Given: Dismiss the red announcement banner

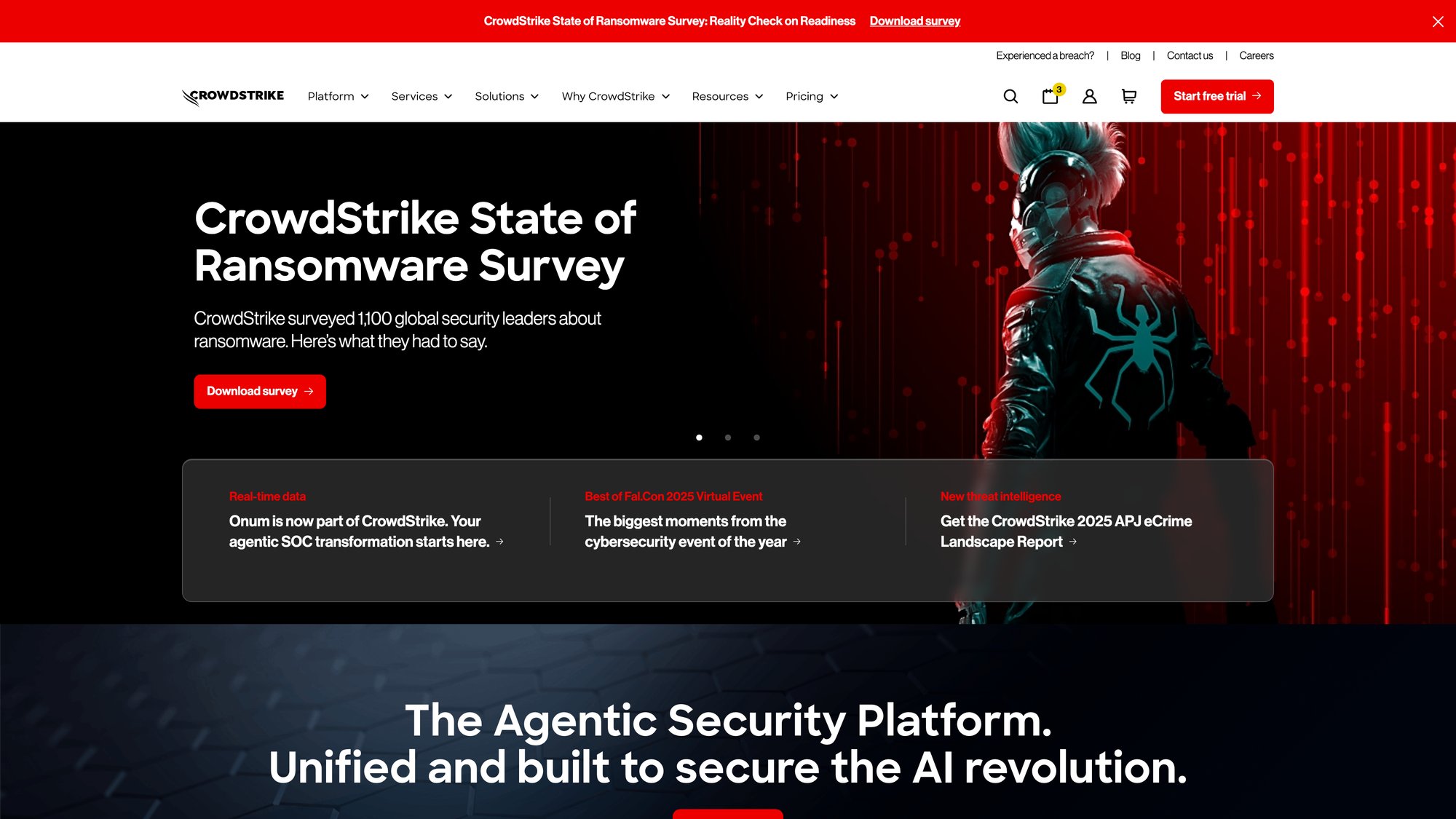Looking at the screenshot, I should [1438, 21].
